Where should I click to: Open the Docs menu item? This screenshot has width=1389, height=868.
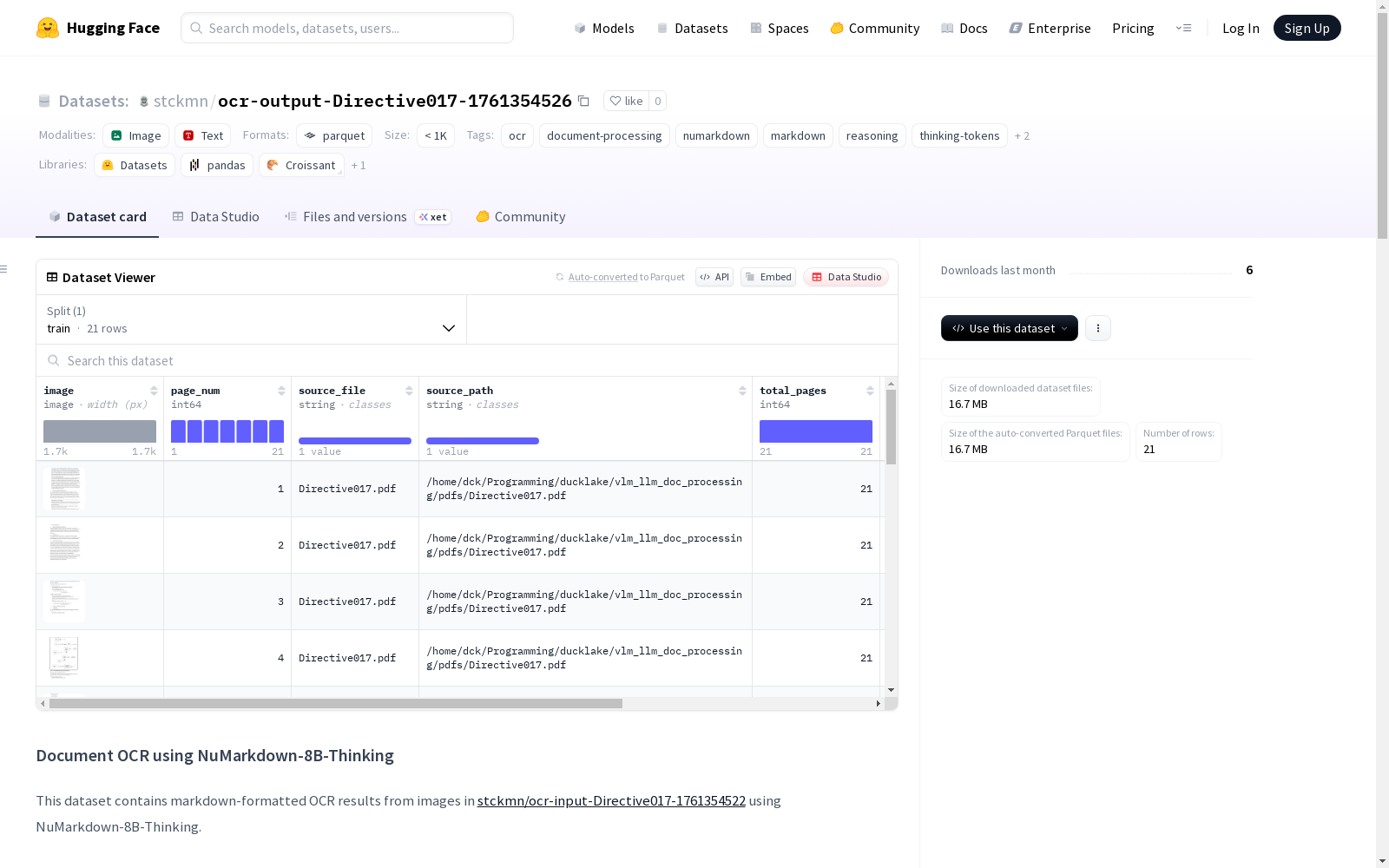(964, 28)
